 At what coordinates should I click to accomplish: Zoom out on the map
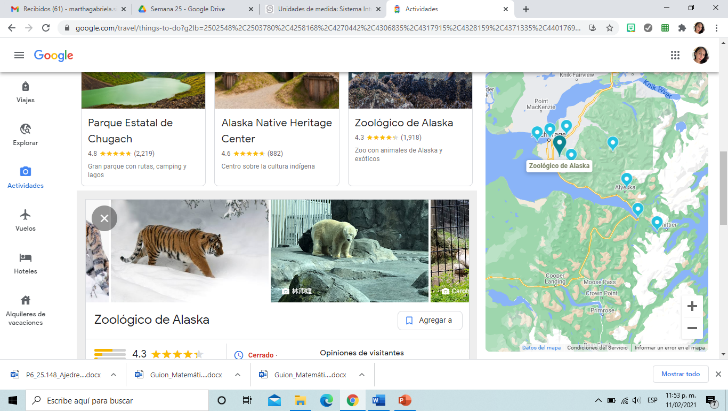click(691, 328)
